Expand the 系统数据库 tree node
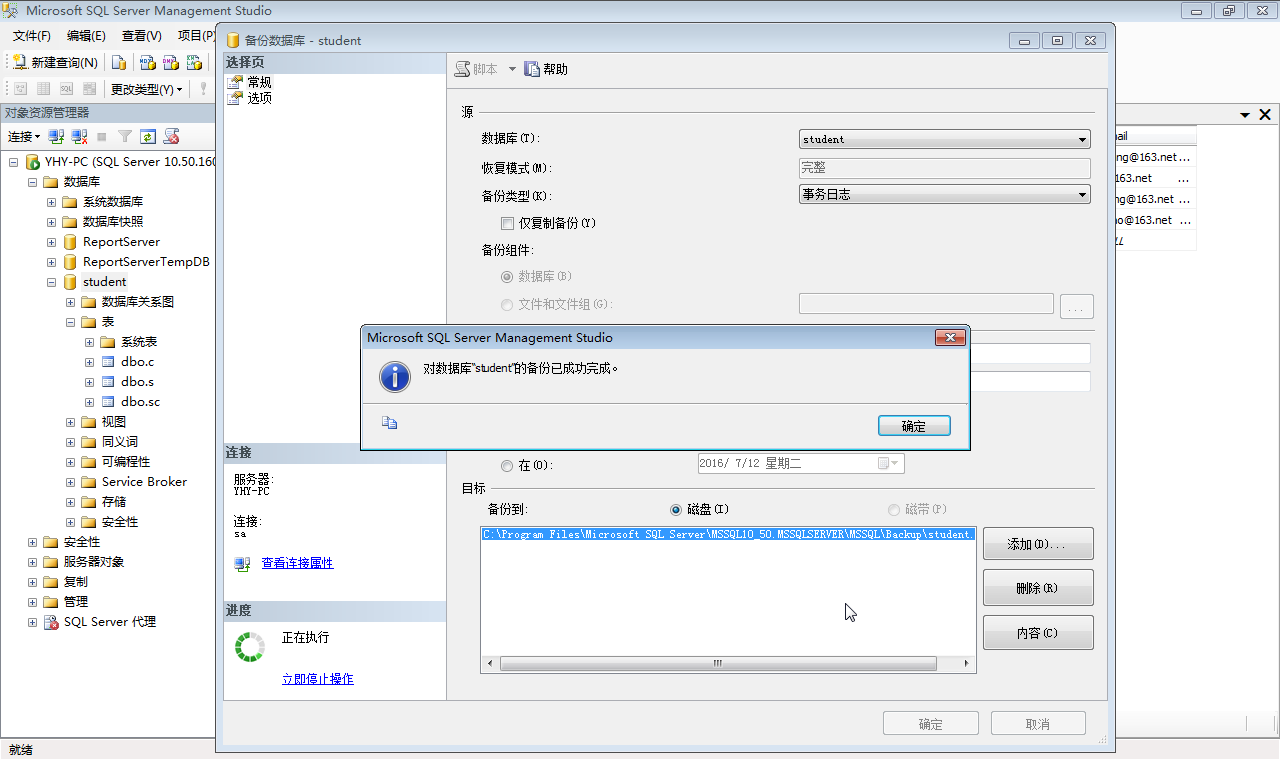The image size is (1280, 760). coord(52,202)
